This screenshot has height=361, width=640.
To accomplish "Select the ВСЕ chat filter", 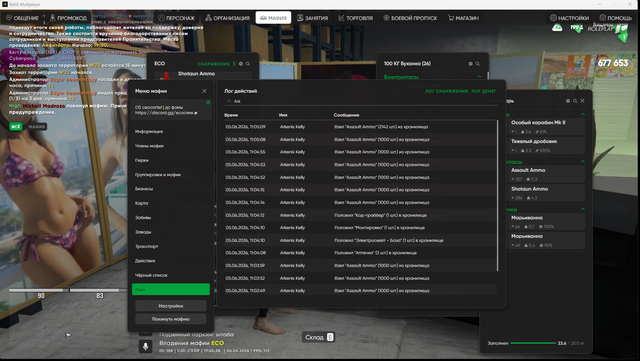I will tap(16, 127).
